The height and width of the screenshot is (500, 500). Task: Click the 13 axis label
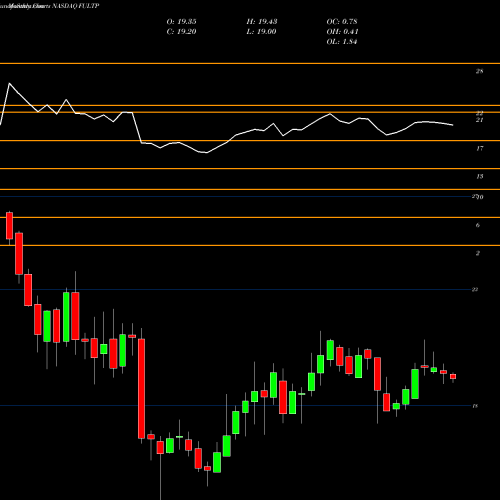479,176
